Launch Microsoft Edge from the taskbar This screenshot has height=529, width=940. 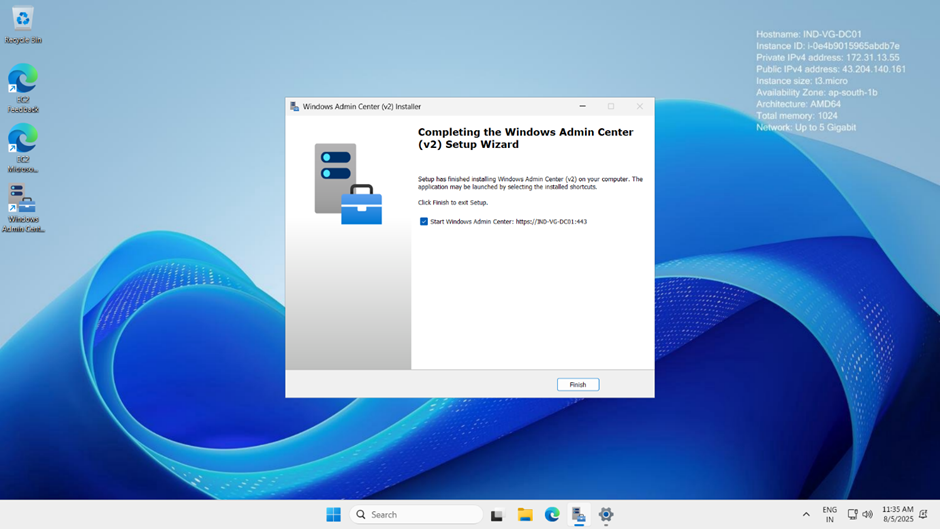[x=552, y=515]
